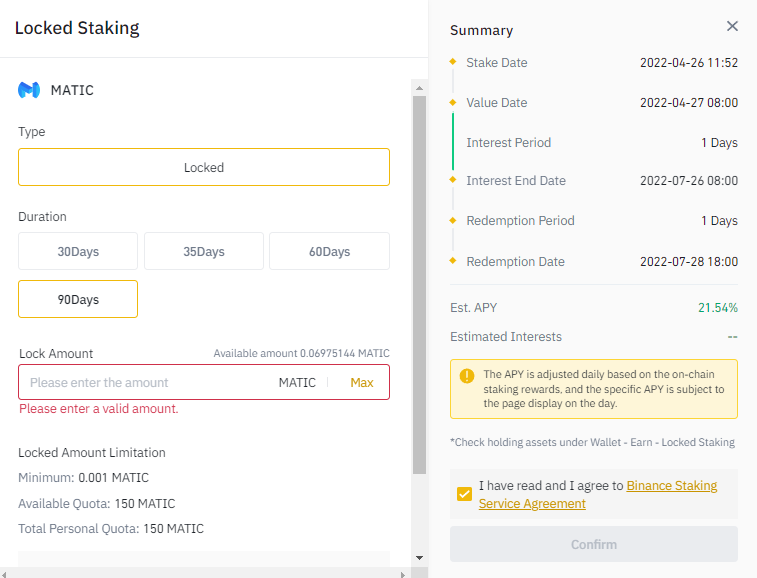Choose the 60Days duration
This screenshot has width=757, height=578.
[329, 251]
